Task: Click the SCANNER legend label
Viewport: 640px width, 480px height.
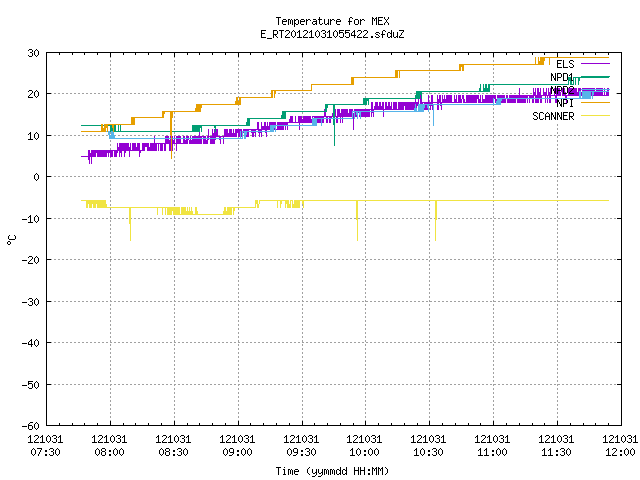Action: pyautogui.click(x=553, y=116)
